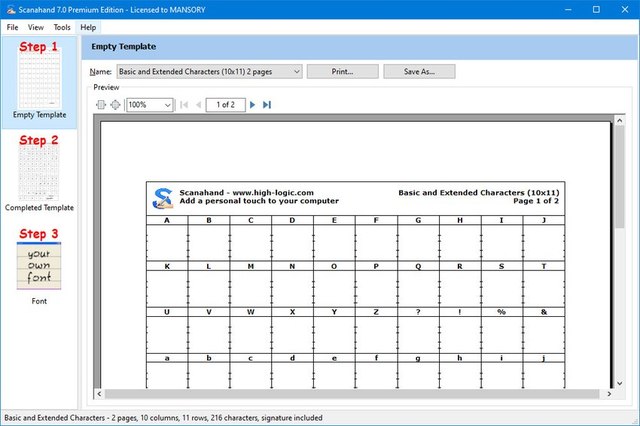Go to first page of preview
Image resolution: width=640 pixels, height=426 pixels.
(x=184, y=104)
